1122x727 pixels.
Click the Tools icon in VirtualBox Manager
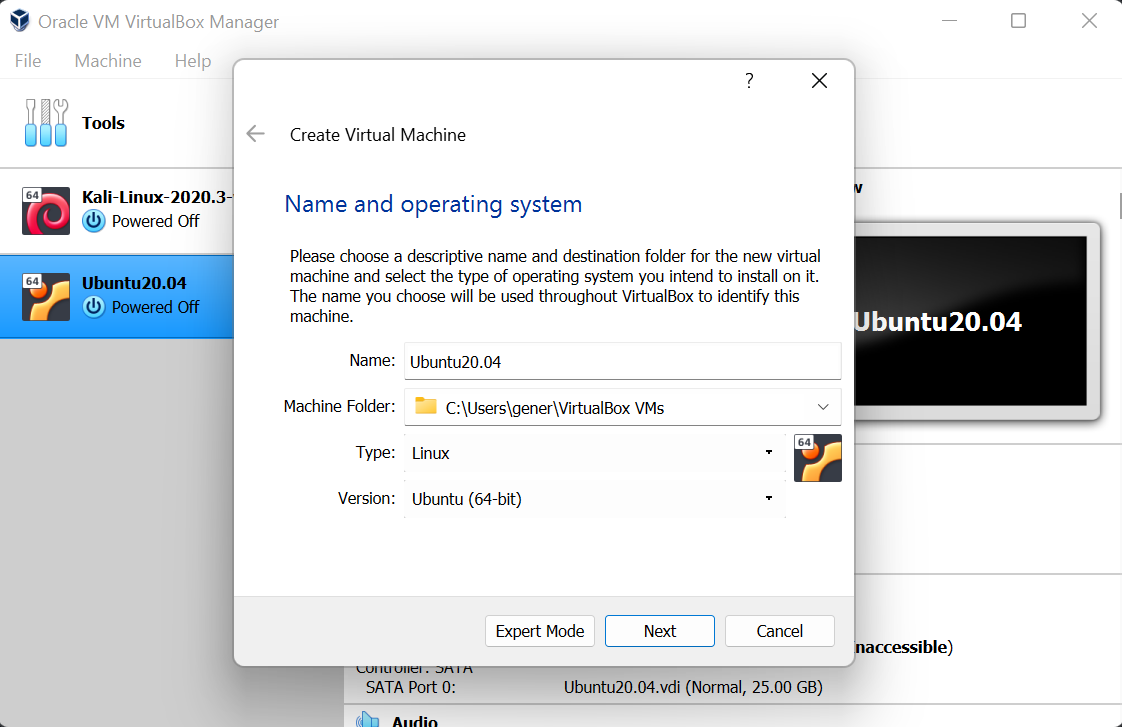(x=46, y=123)
